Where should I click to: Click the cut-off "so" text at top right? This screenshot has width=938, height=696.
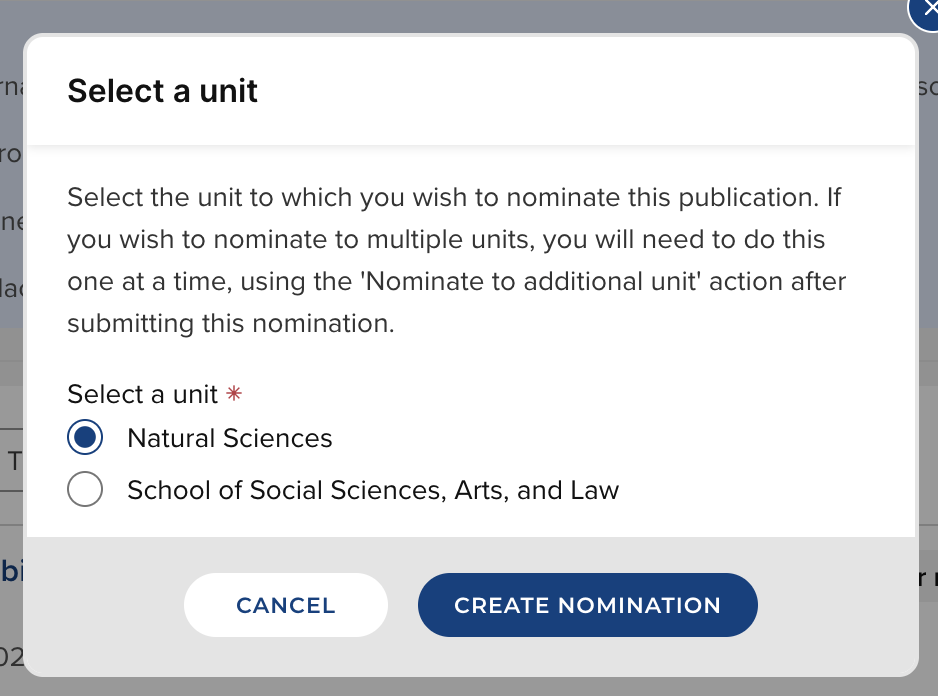click(x=927, y=88)
